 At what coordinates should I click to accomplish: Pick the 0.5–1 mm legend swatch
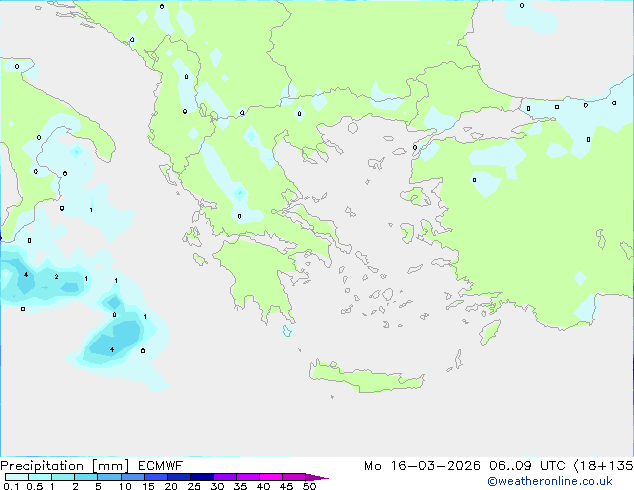pyautogui.click(x=40, y=477)
